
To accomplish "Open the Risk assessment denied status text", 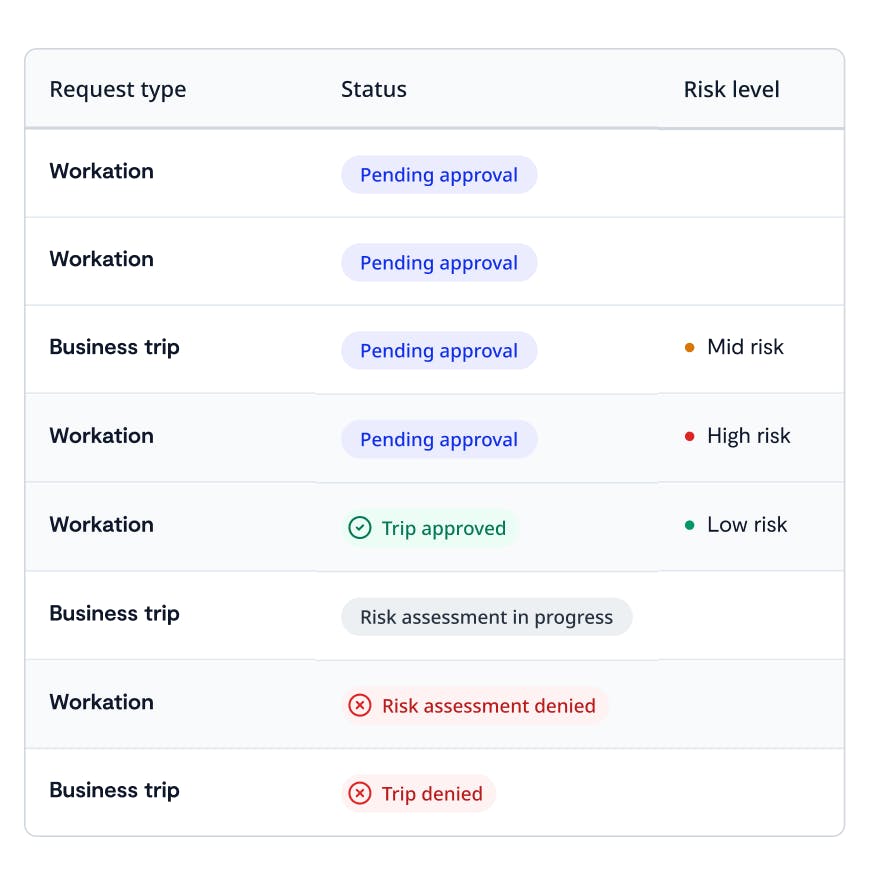I will pyautogui.click(x=488, y=706).
